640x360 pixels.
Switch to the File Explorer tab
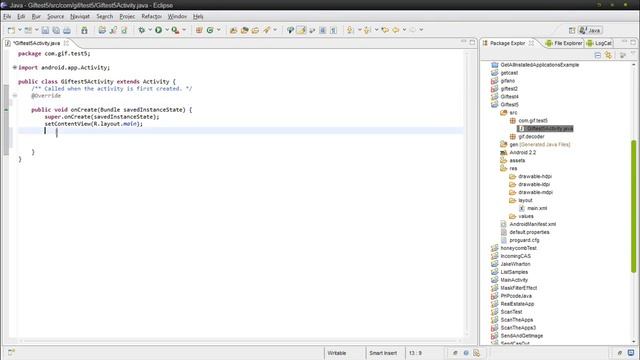(x=564, y=43)
